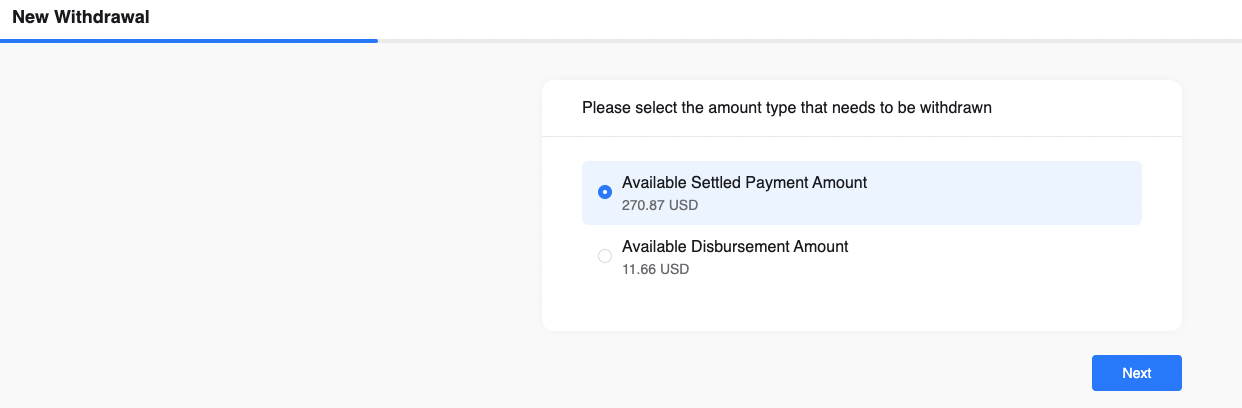
Task: Click the 270.87 USD amount text
Action: click(660, 206)
